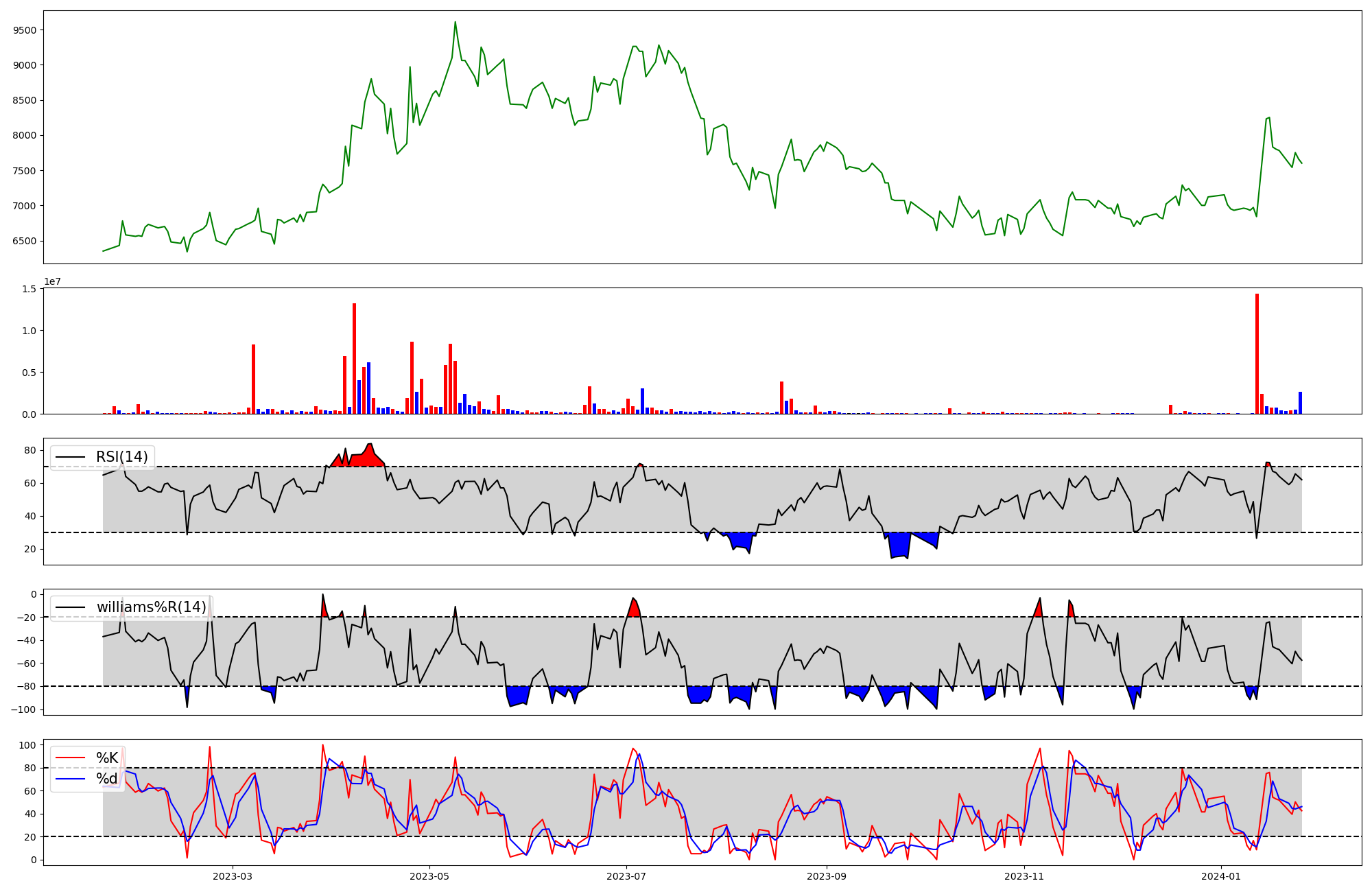This screenshot has height=892, width=1372.
Task: Click the 6500 price axis label
Action: click(25, 241)
